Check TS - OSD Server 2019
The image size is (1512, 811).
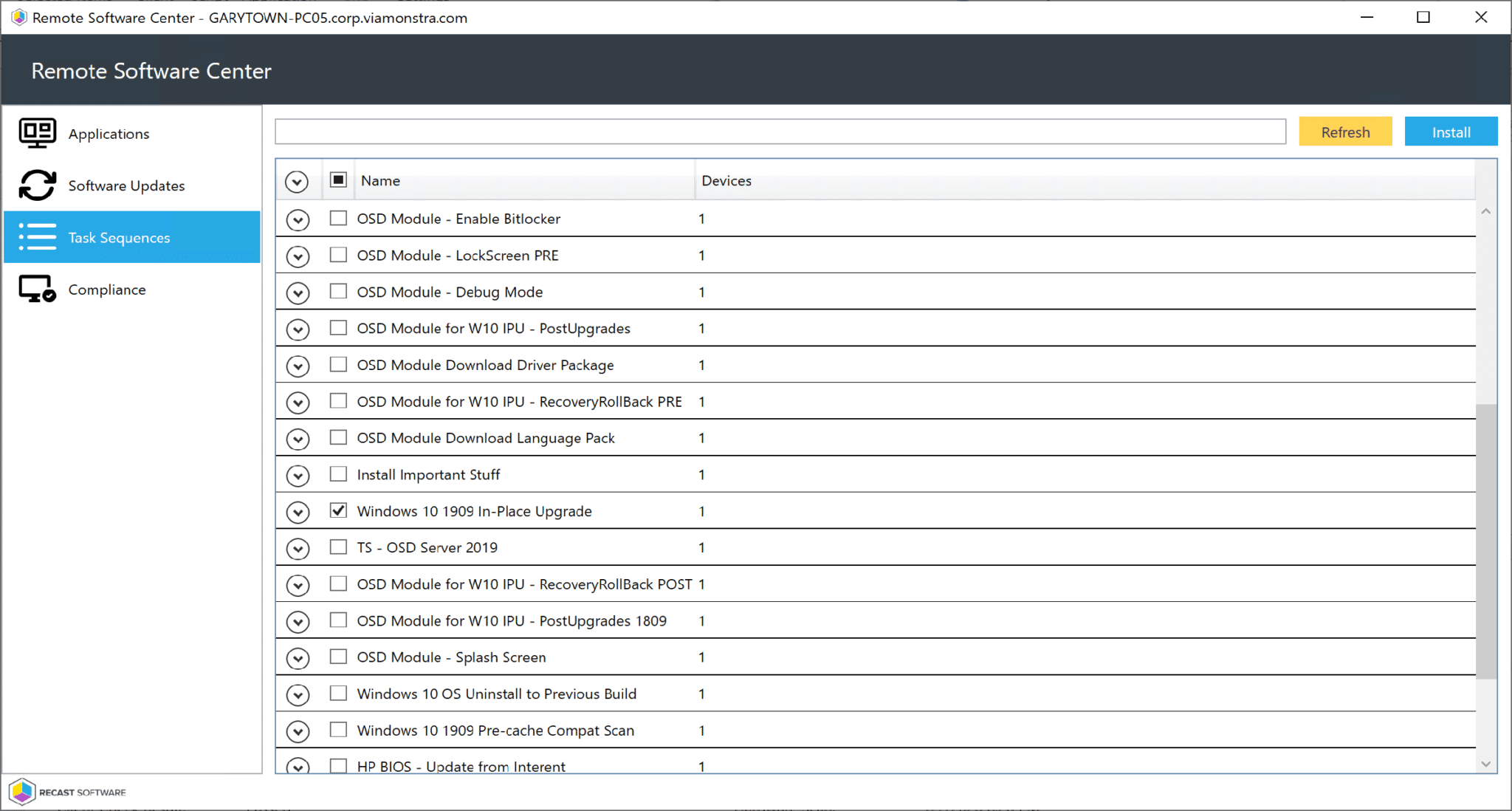tap(338, 547)
